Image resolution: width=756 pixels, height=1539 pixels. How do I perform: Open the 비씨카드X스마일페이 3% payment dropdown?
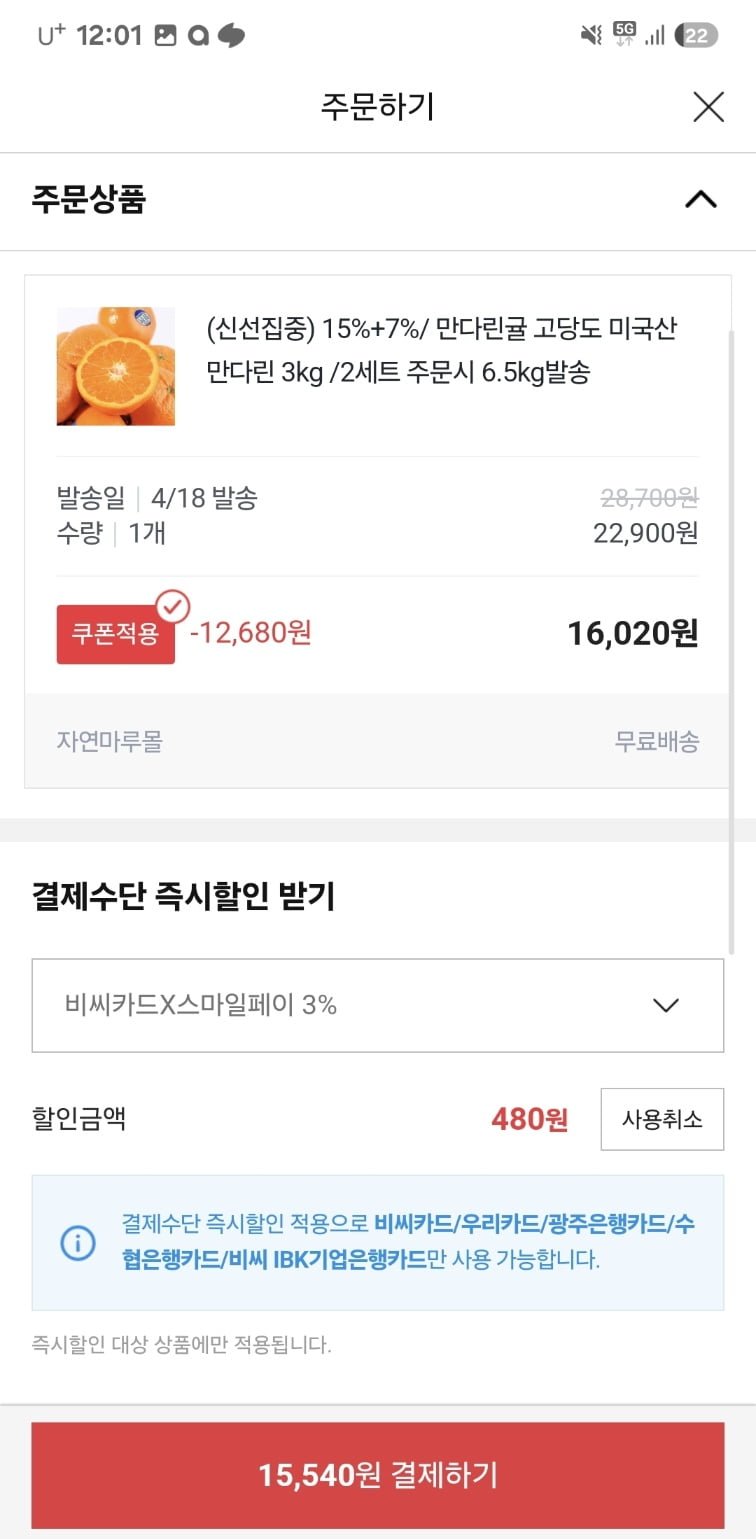(377, 1005)
